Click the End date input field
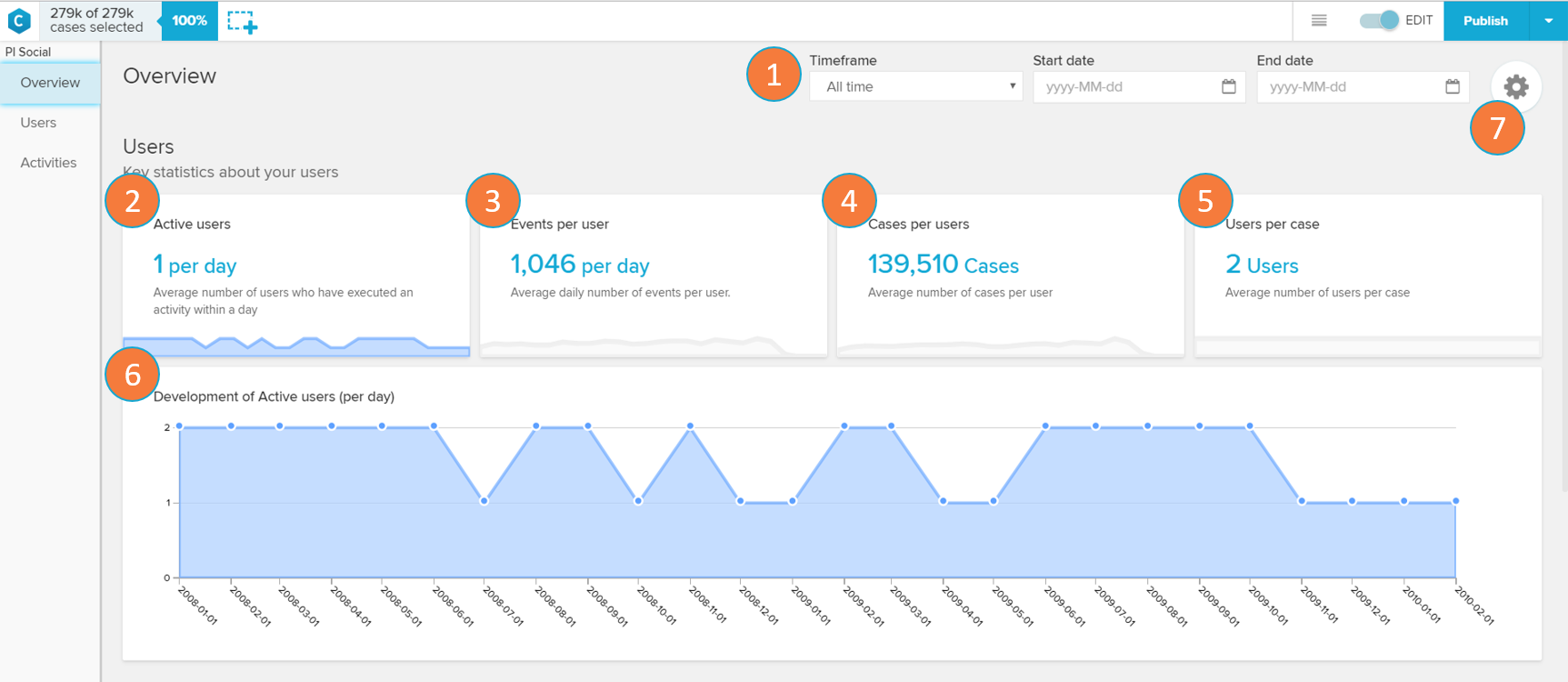The width and height of the screenshot is (1568, 682). point(1351,86)
